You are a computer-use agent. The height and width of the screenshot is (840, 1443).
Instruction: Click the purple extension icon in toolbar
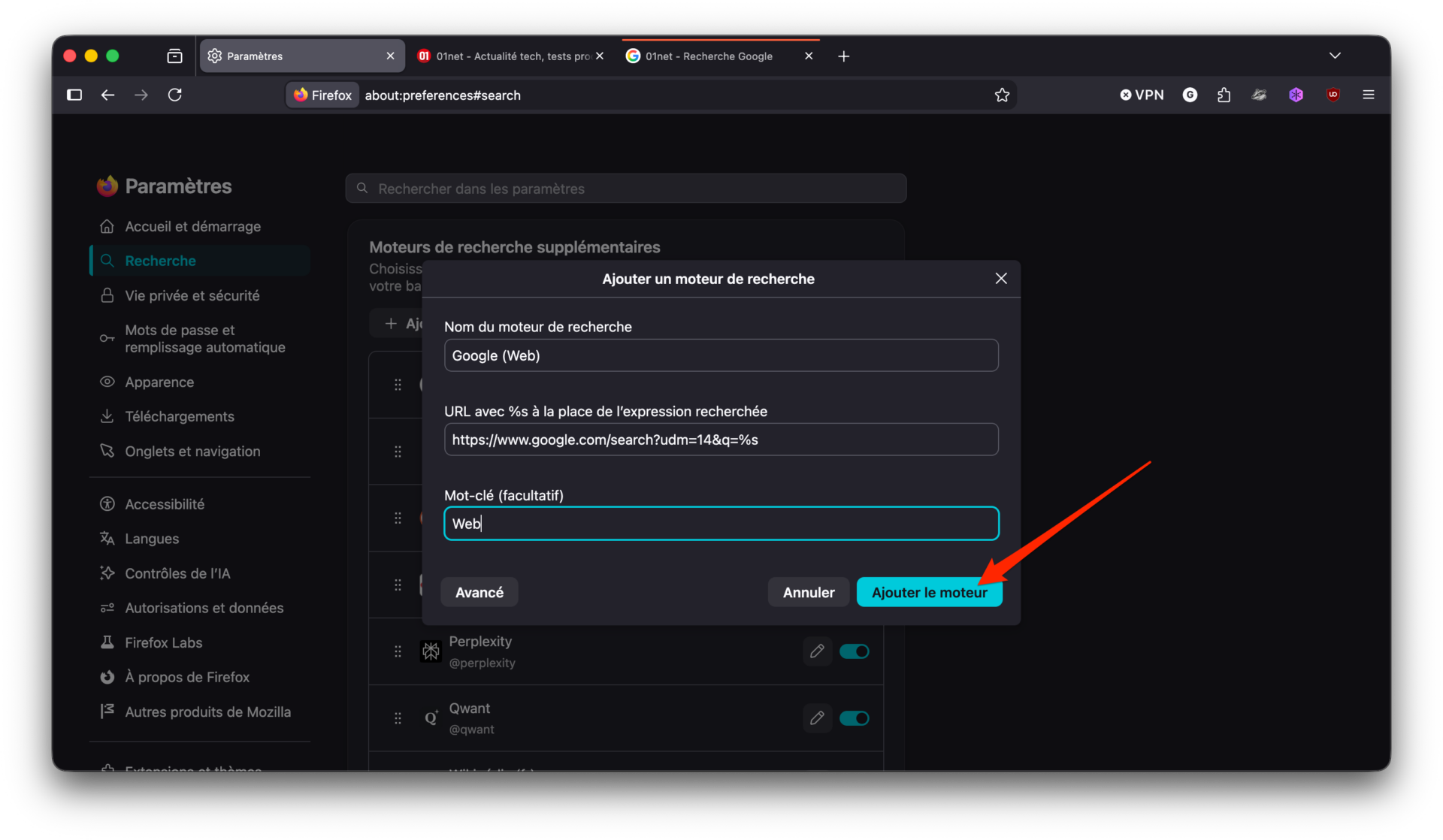(x=1296, y=95)
